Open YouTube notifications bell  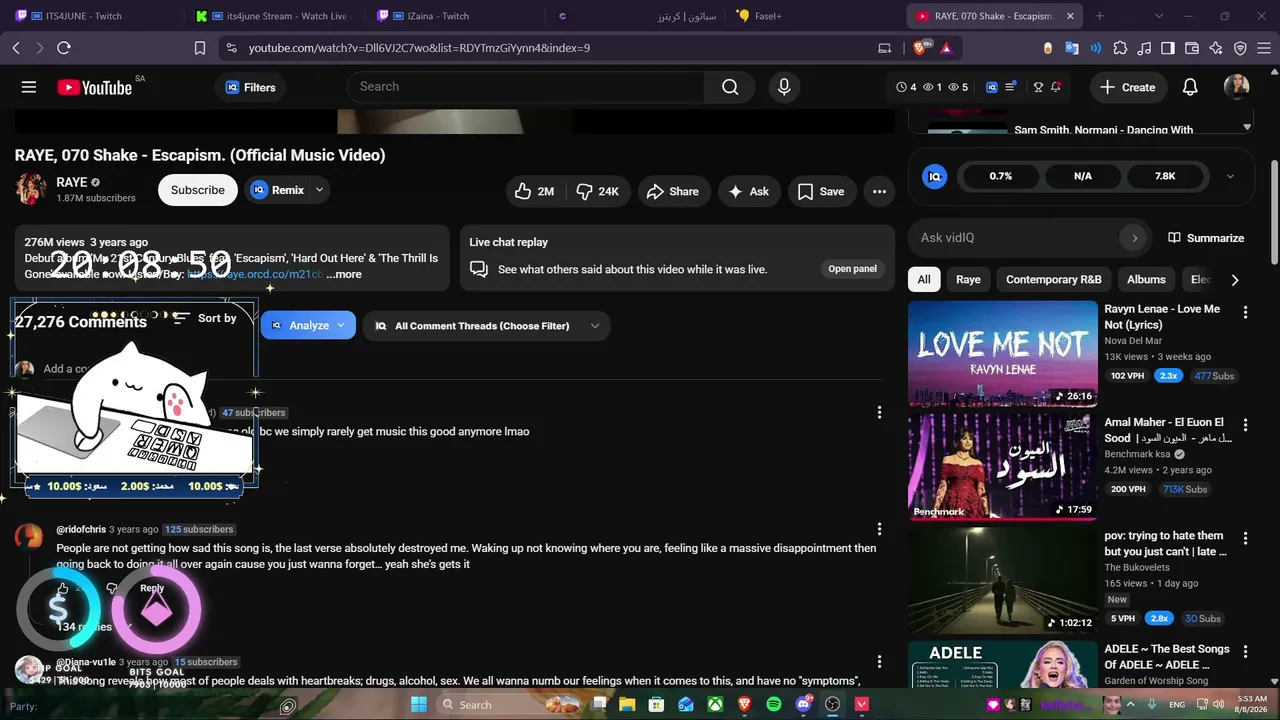pyautogui.click(x=1190, y=87)
